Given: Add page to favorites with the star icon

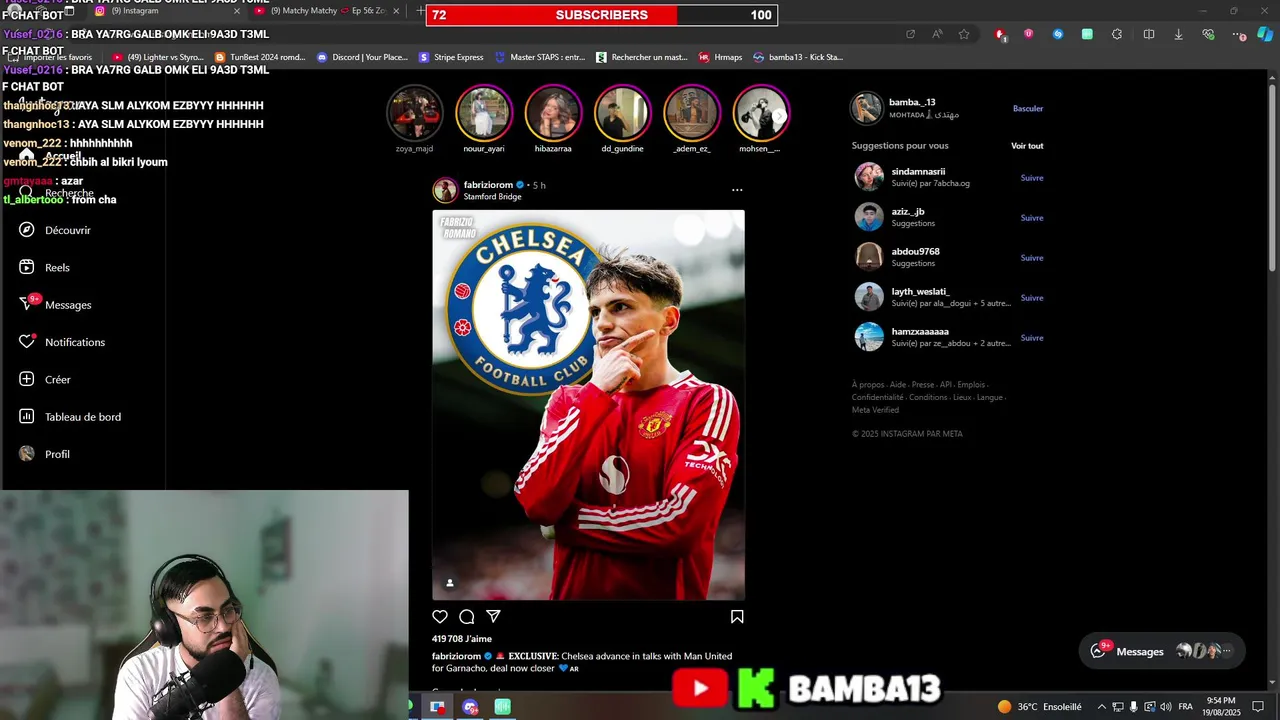Looking at the screenshot, I should pos(964,34).
